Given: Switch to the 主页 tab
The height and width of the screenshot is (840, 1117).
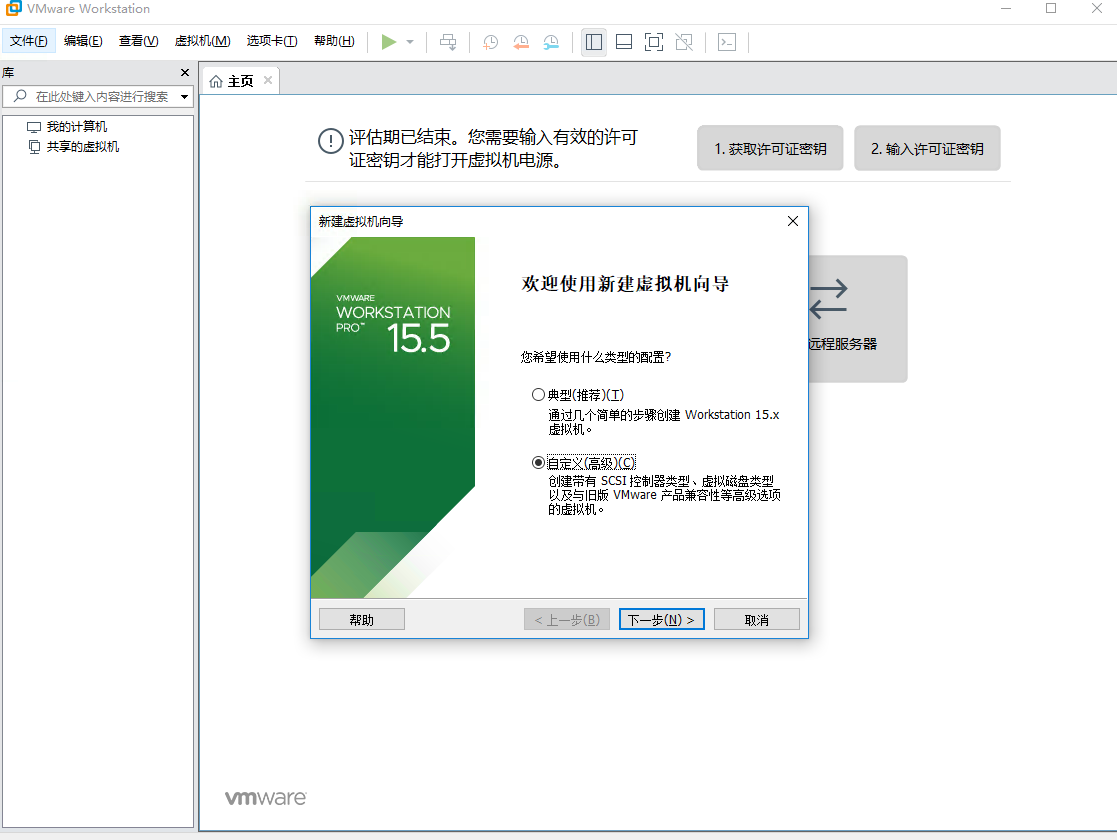Looking at the screenshot, I should point(240,81).
